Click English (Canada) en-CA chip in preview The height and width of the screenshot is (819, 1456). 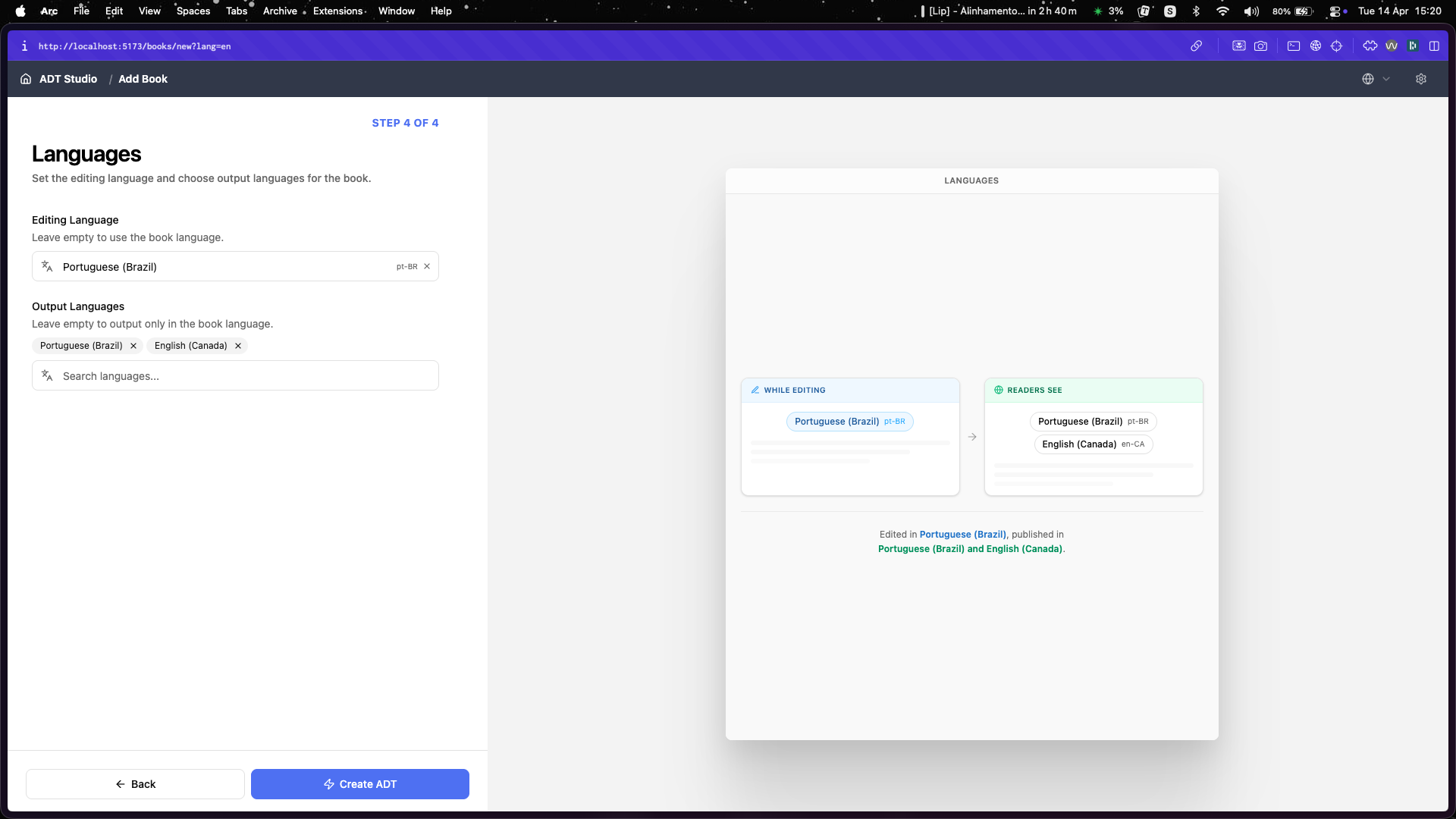[x=1094, y=444]
